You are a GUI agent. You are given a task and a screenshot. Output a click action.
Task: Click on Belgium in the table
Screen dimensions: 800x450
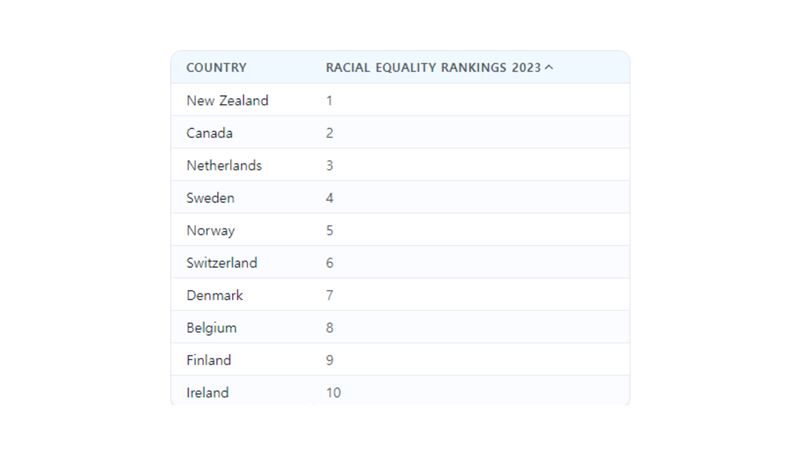[211, 328]
